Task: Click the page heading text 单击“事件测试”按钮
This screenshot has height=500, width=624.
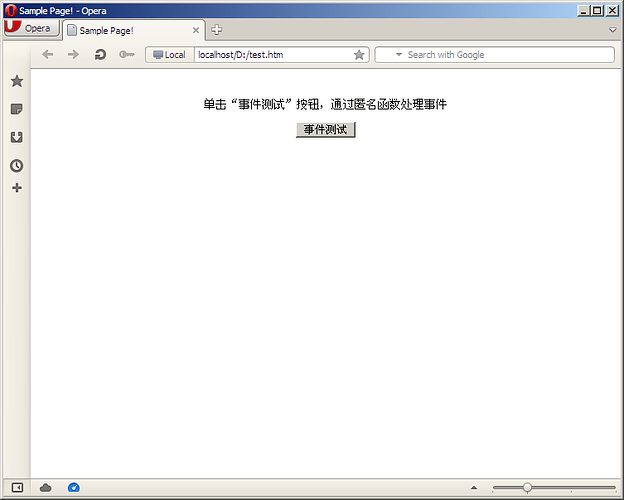Action: (x=261, y=104)
